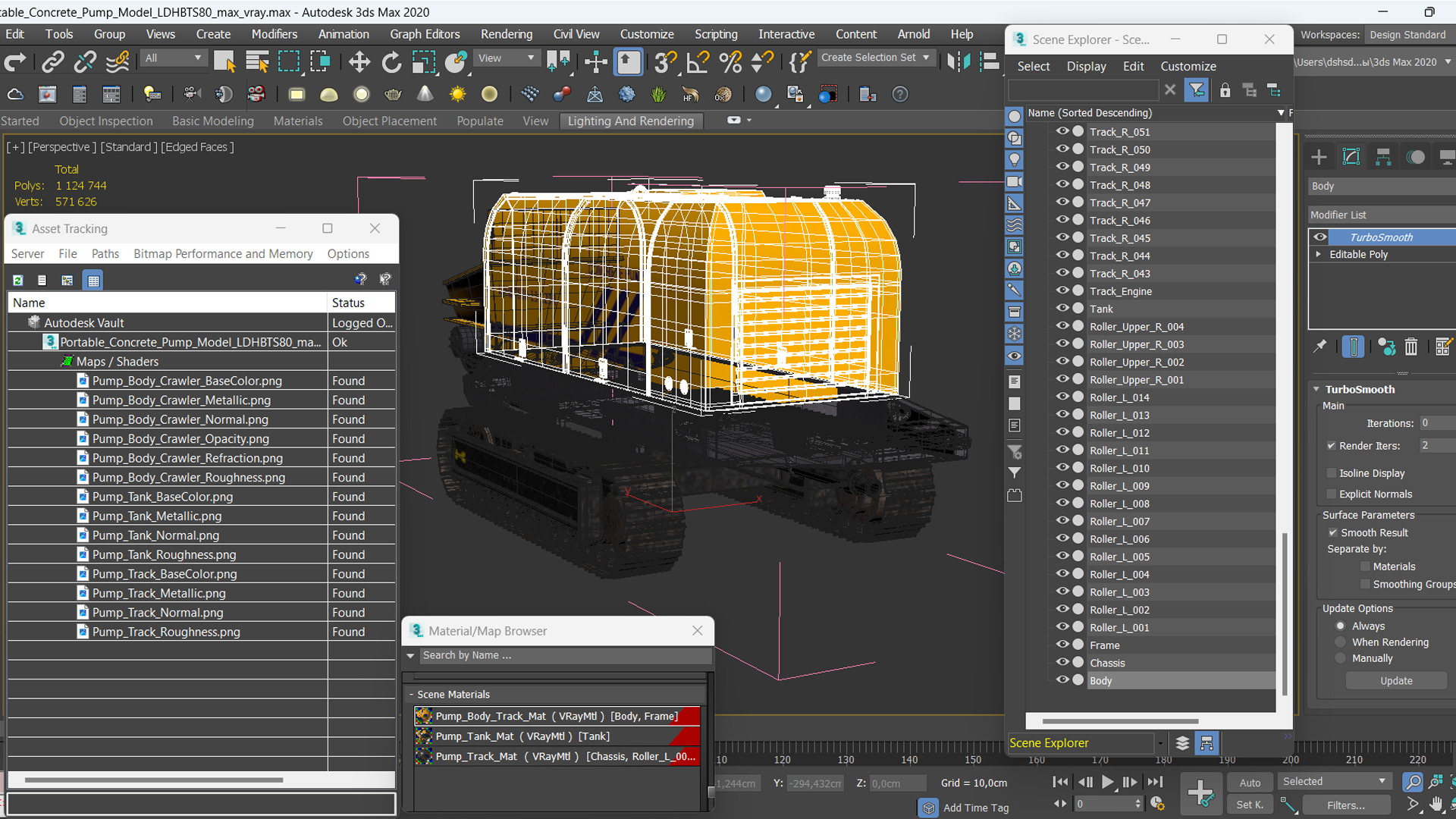The image size is (1456, 819).
Task: Select the Manually update radio option
Action: [1341, 658]
